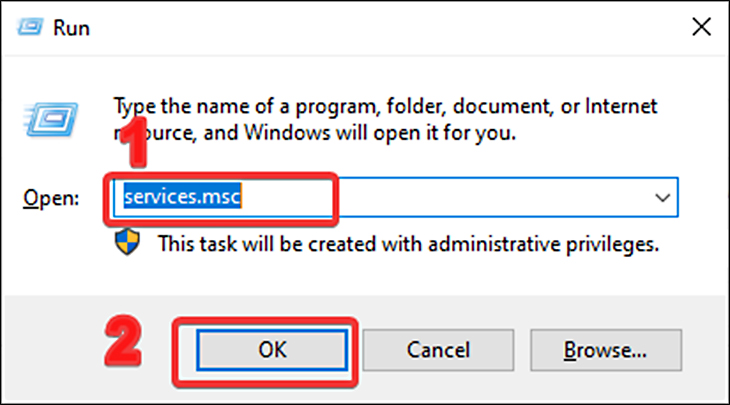730x405 pixels.
Task: Click the red number 2 annotation
Action: click(123, 340)
